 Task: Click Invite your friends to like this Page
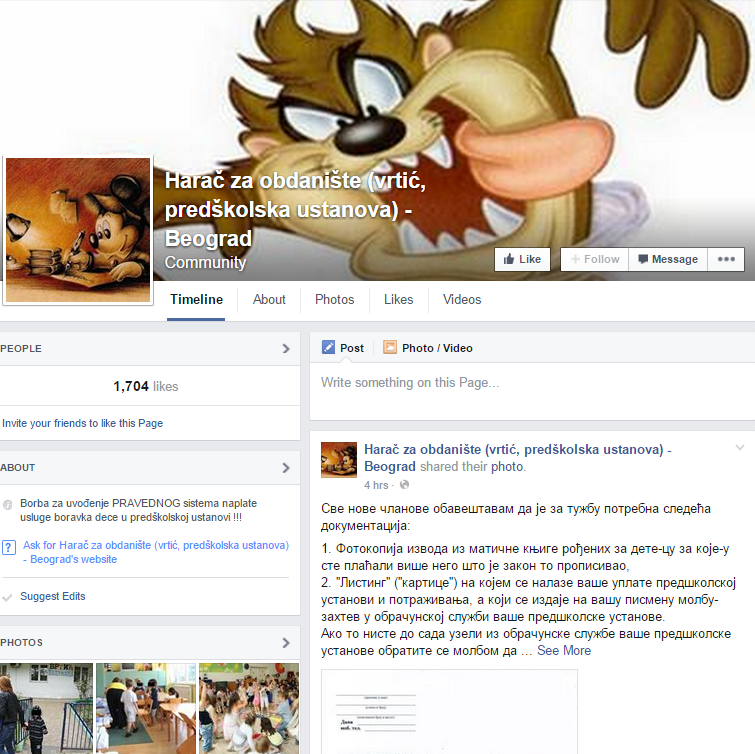pyautogui.click(x=83, y=423)
